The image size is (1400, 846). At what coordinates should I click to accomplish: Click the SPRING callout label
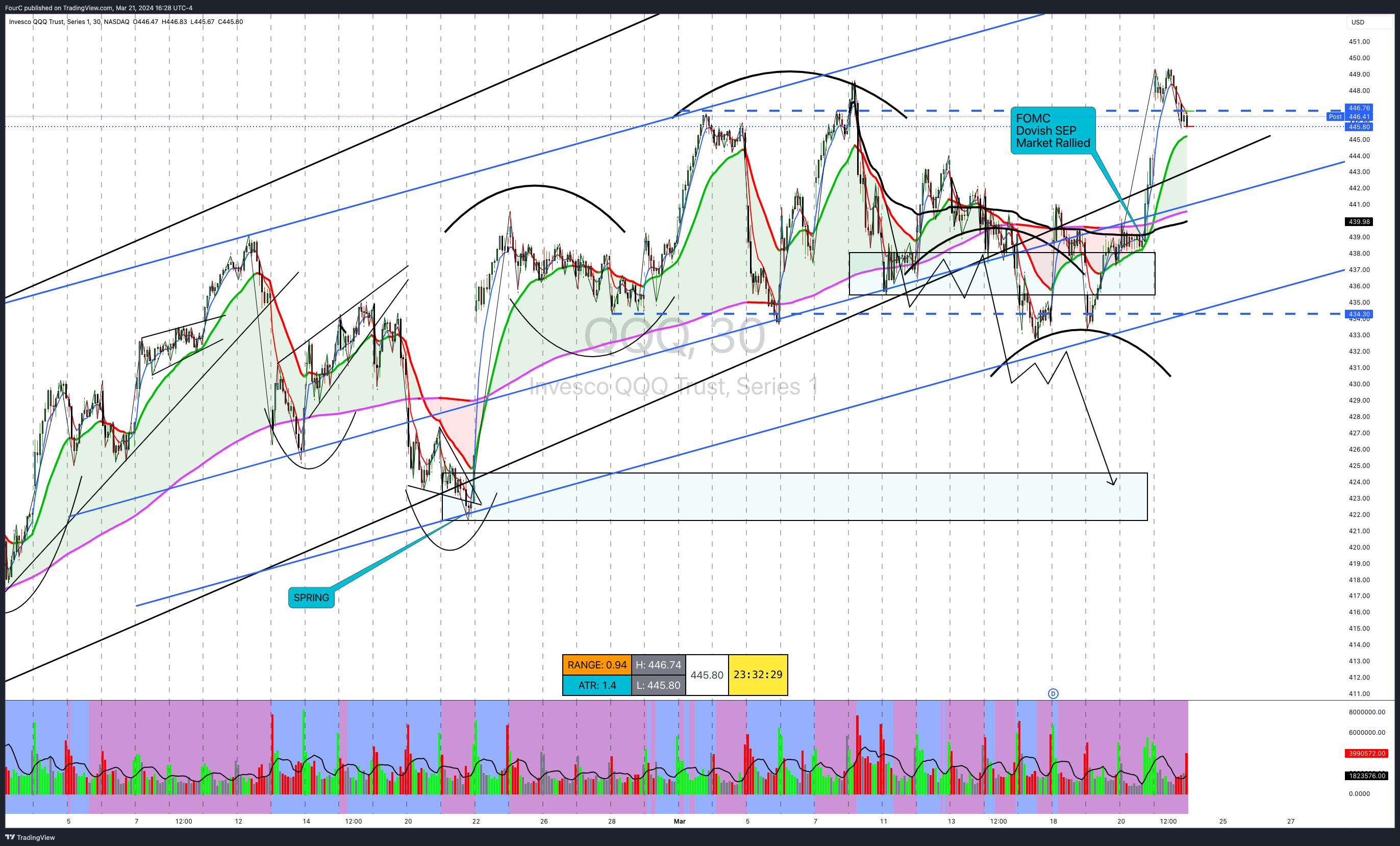[x=311, y=598]
